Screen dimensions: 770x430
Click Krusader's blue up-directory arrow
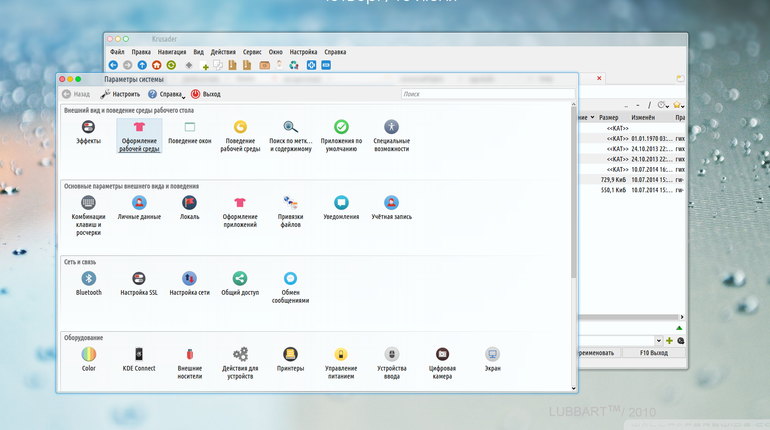click(x=142, y=65)
